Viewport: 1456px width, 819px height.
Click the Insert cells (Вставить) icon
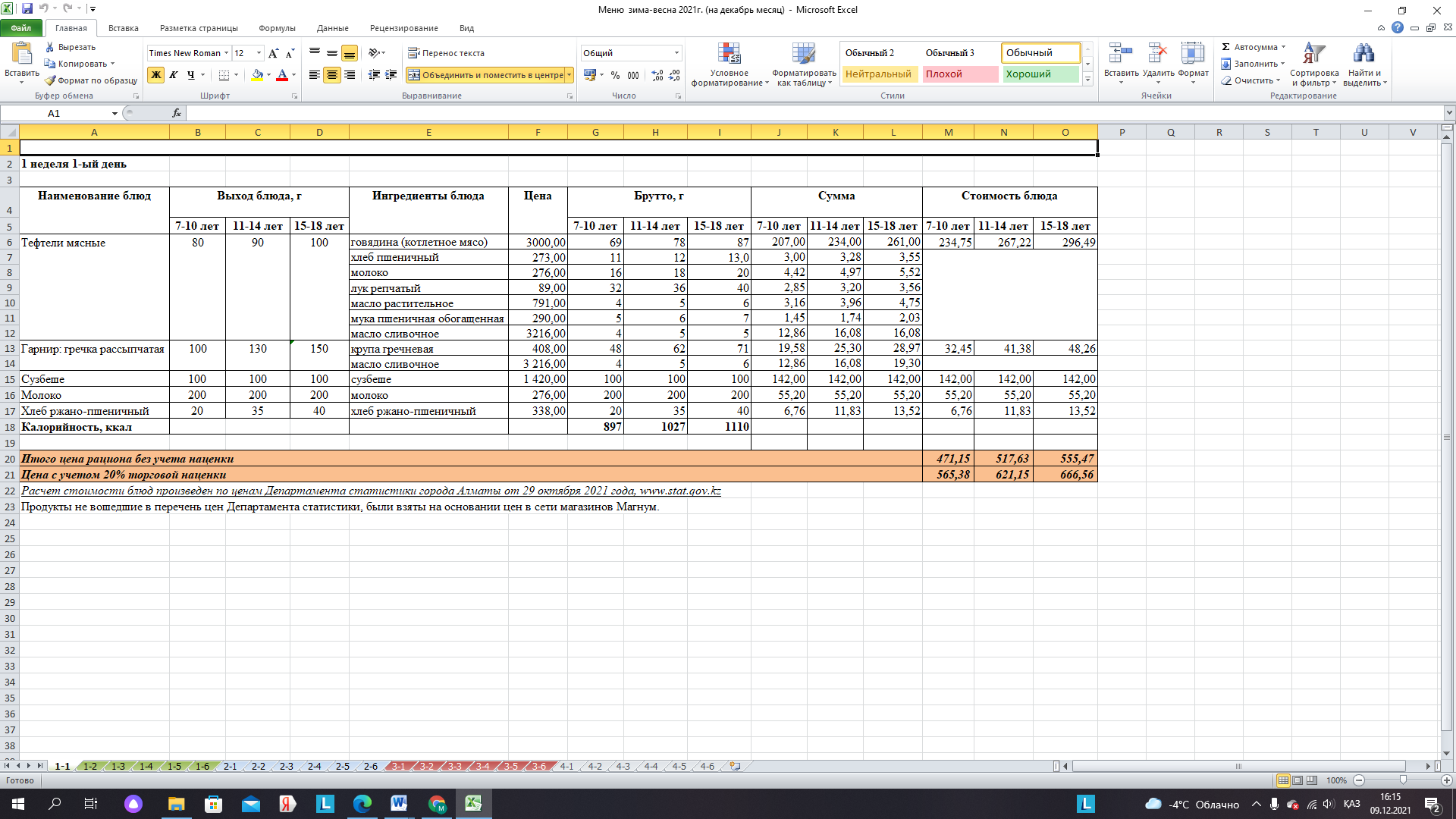[x=1120, y=53]
